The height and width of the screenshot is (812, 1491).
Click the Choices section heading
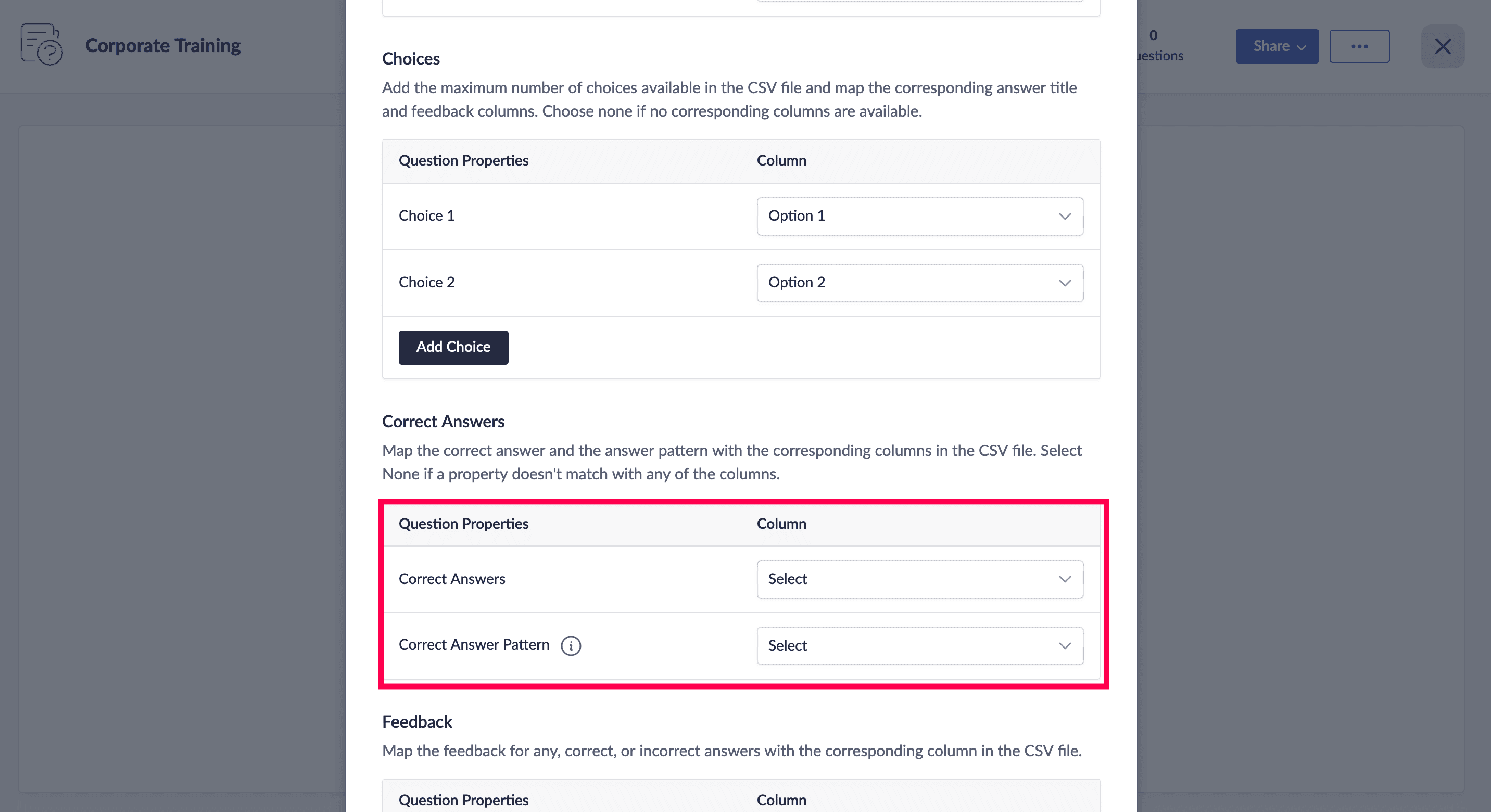(411, 59)
